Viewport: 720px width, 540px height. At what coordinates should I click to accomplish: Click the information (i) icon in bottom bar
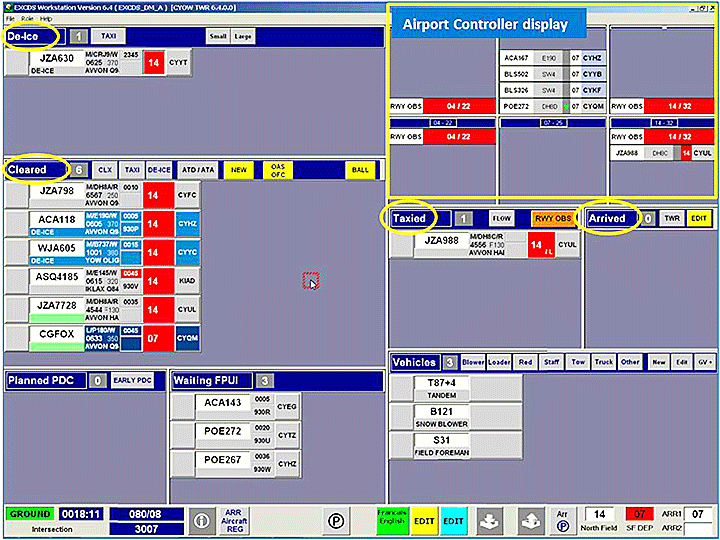pos(202,520)
